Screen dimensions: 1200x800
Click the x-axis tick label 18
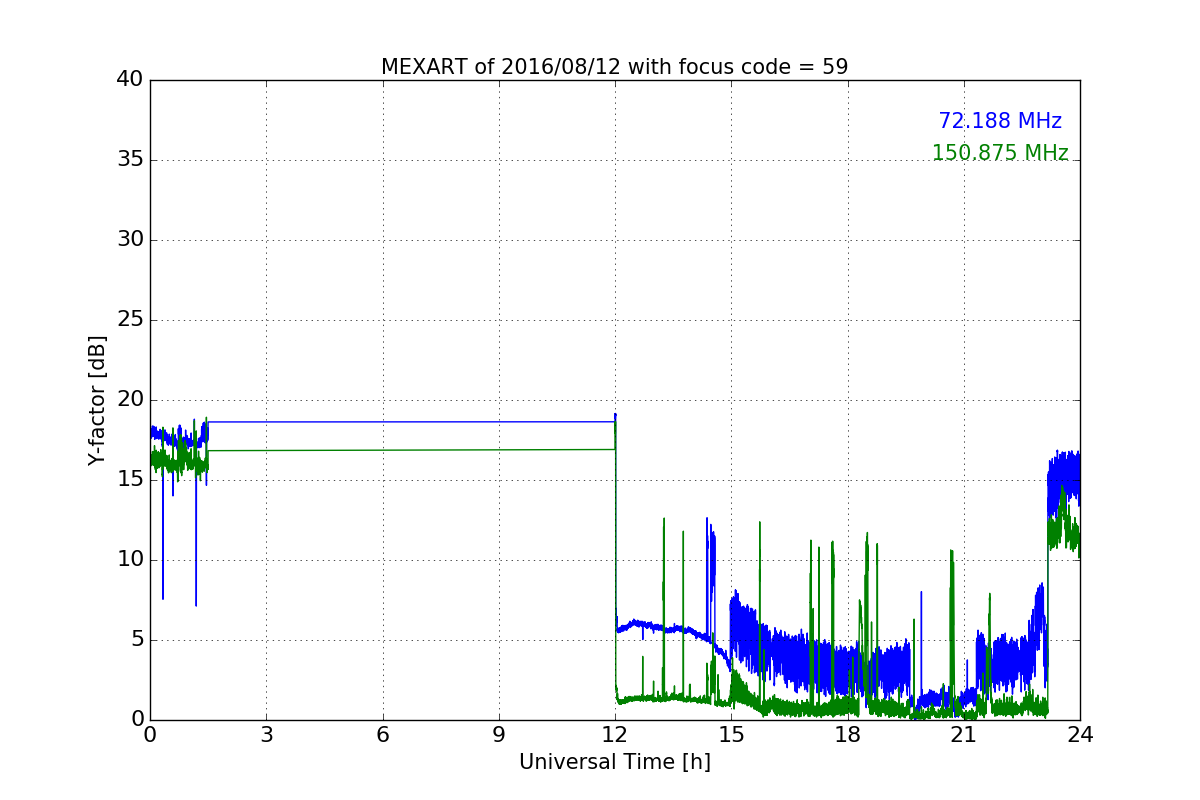[848, 735]
